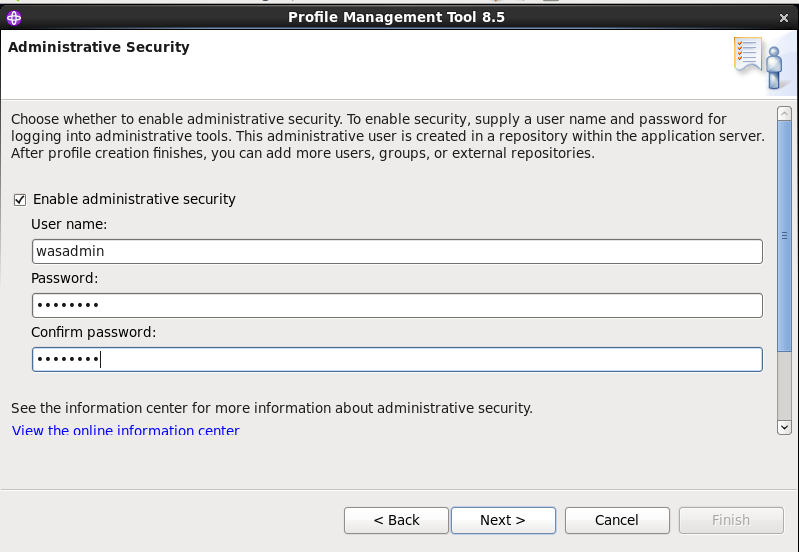Viewport: 799px width, 552px height.
Task: Click the See the information center sentence
Action: (272, 408)
